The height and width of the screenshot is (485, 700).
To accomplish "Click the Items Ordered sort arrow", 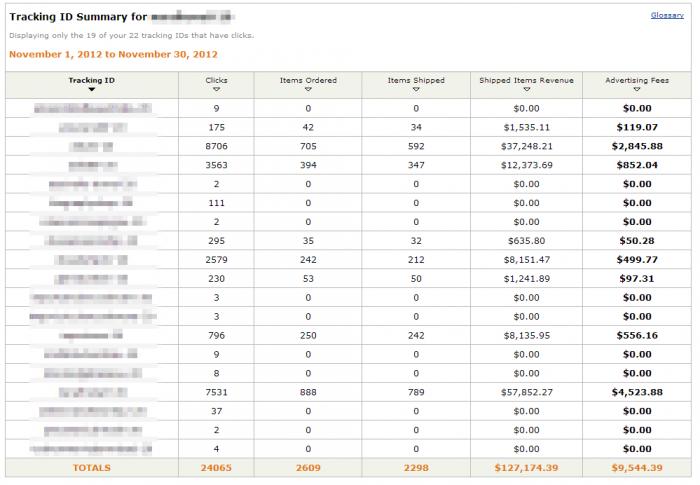I will 308,89.
